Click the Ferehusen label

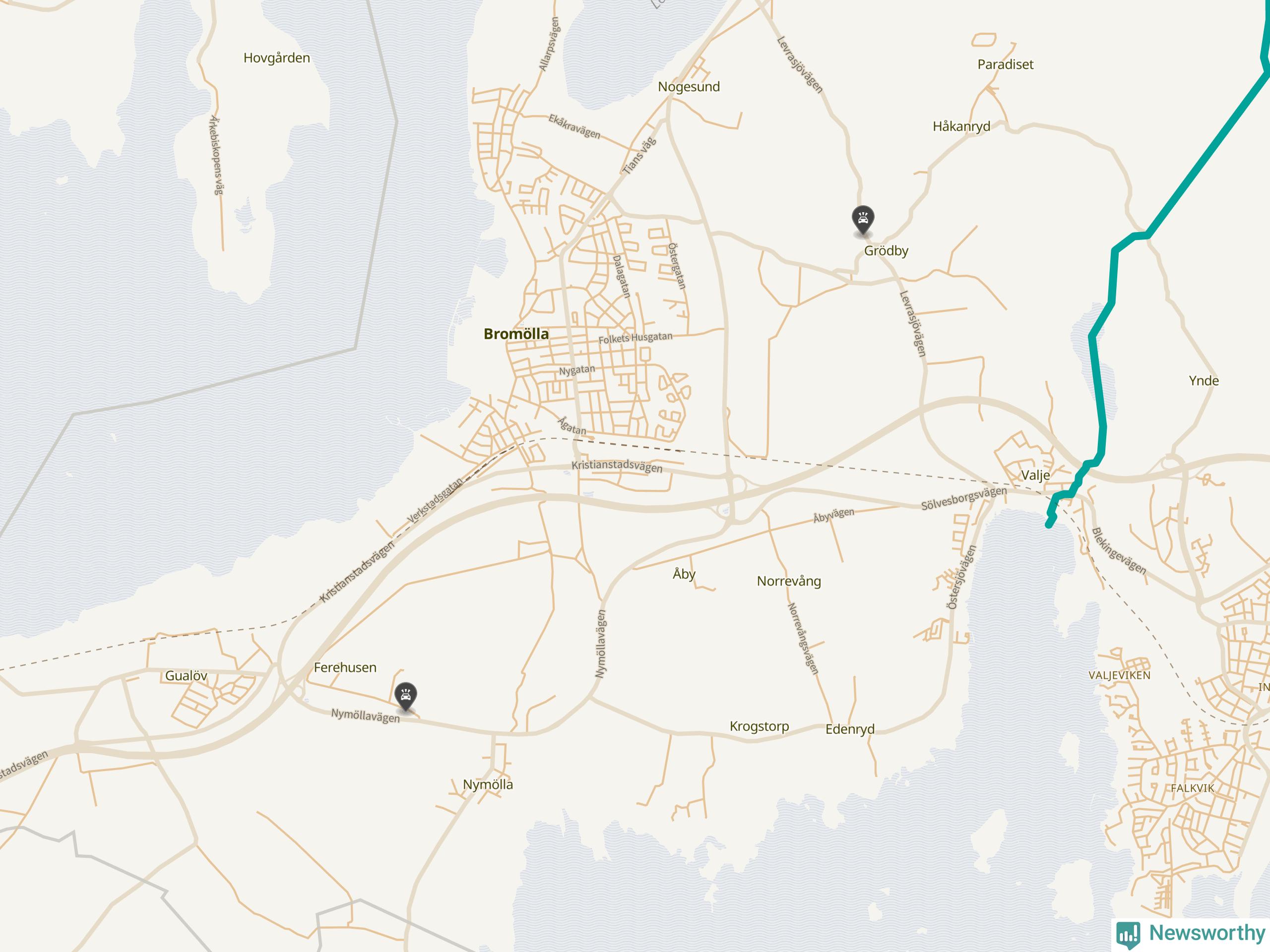pyautogui.click(x=345, y=667)
